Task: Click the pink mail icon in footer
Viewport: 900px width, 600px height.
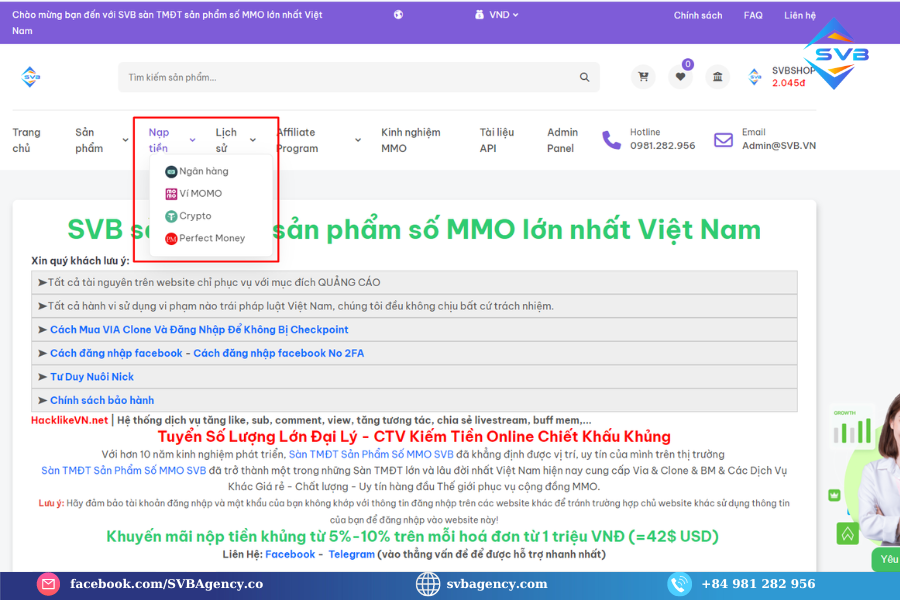Action: tap(49, 584)
